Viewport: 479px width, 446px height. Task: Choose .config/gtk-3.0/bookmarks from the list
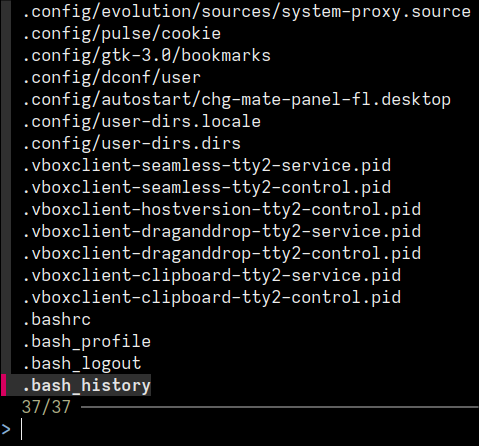pos(146,56)
